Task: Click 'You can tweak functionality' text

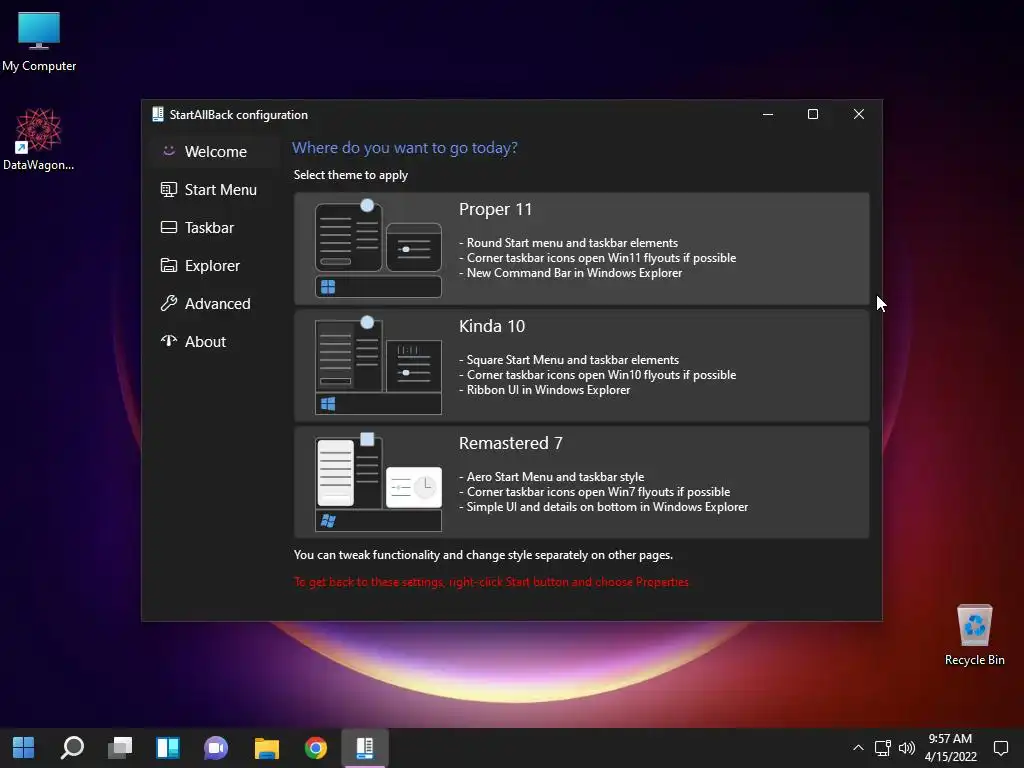Action: (x=483, y=555)
